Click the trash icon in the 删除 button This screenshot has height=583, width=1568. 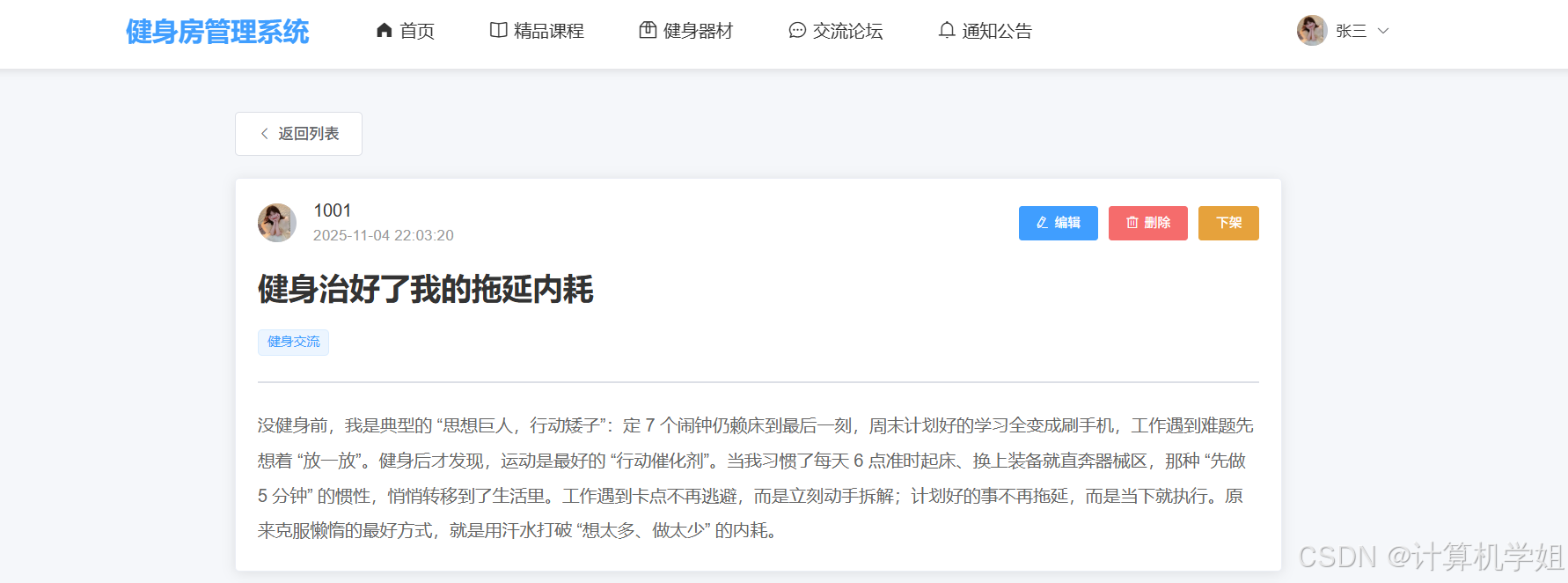(x=1132, y=223)
